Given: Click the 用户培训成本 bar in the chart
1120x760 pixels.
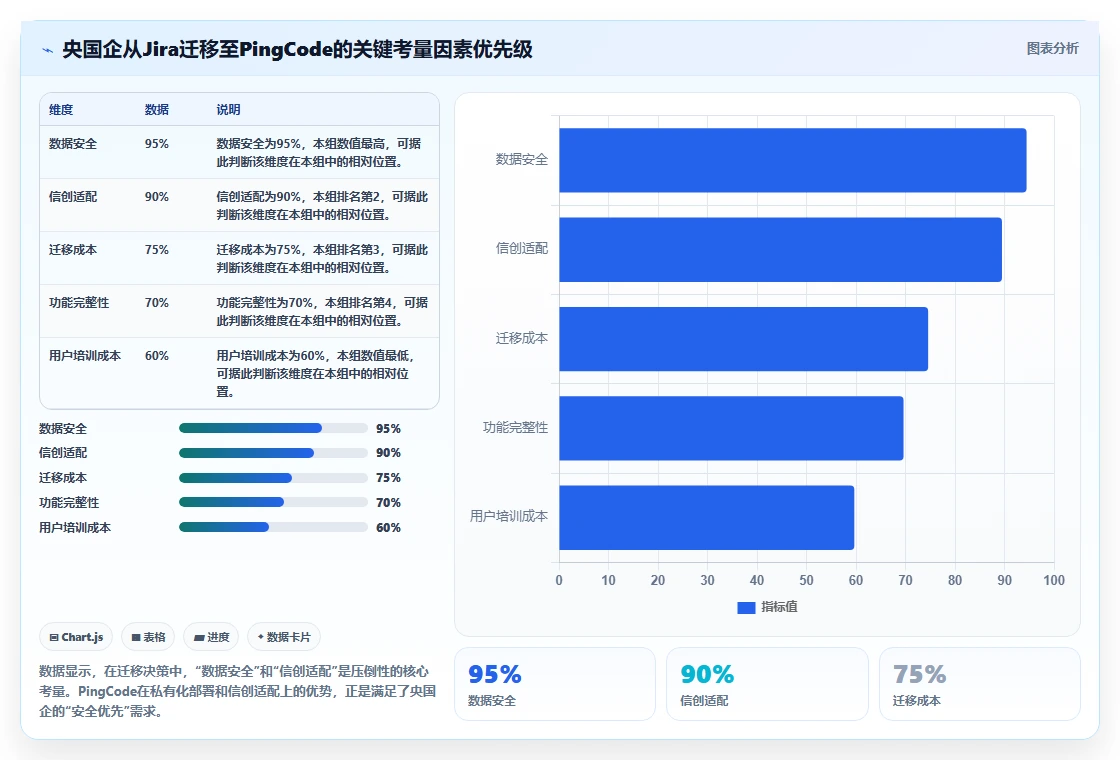Looking at the screenshot, I should pos(706,517).
